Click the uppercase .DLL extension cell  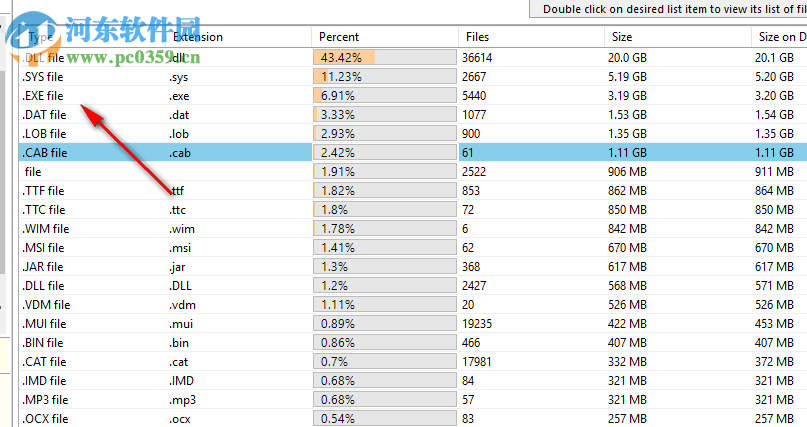[x=180, y=286]
